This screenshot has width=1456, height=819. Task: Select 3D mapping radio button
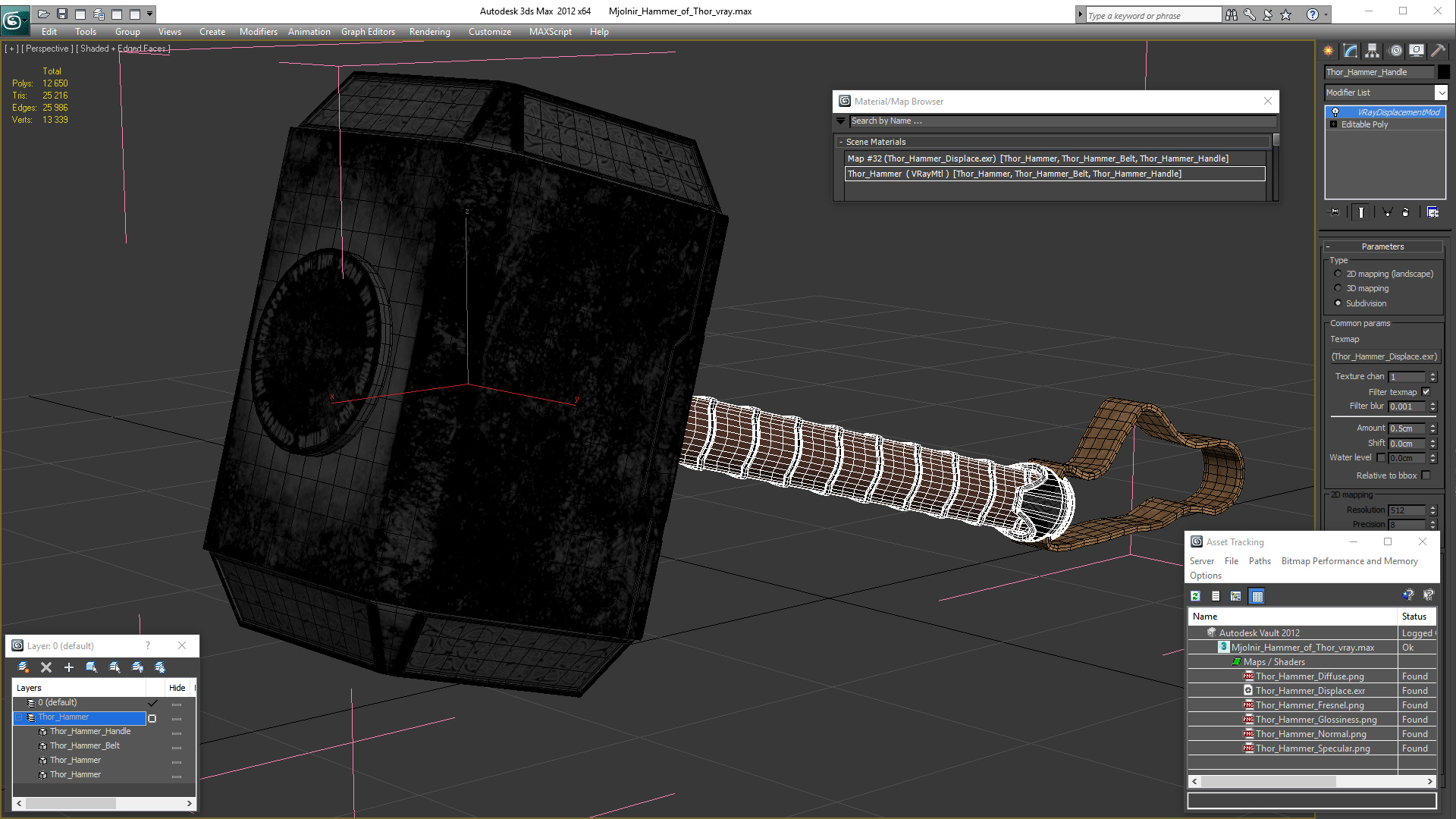click(x=1338, y=288)
